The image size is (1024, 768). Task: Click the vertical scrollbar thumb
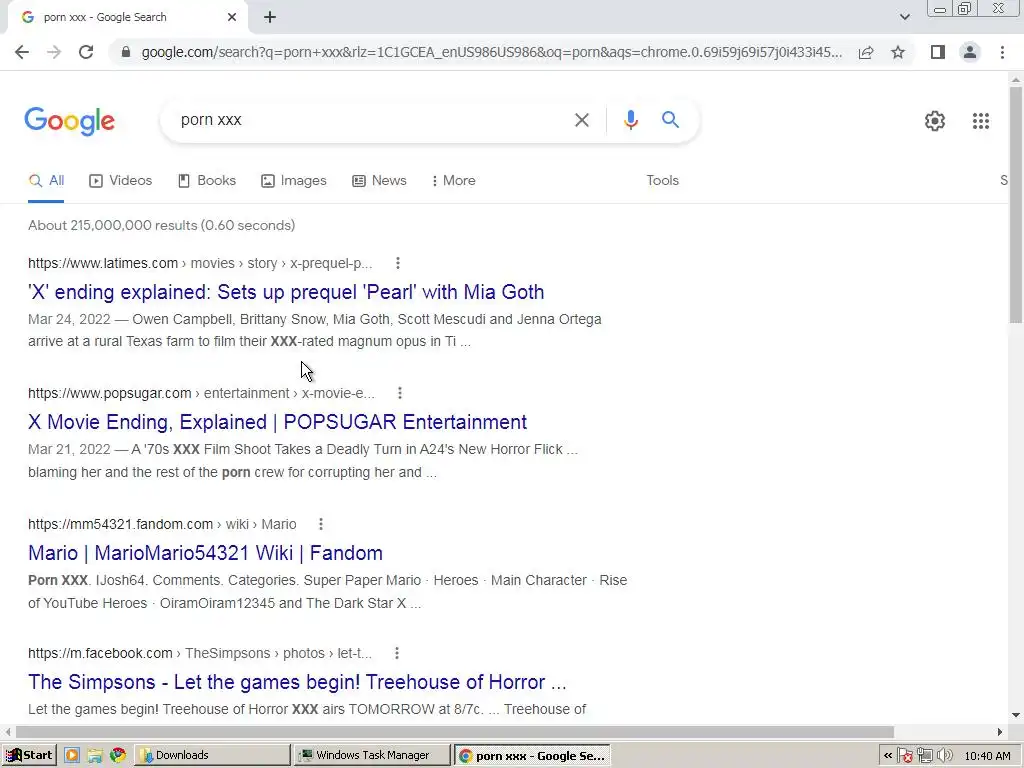1016,204
